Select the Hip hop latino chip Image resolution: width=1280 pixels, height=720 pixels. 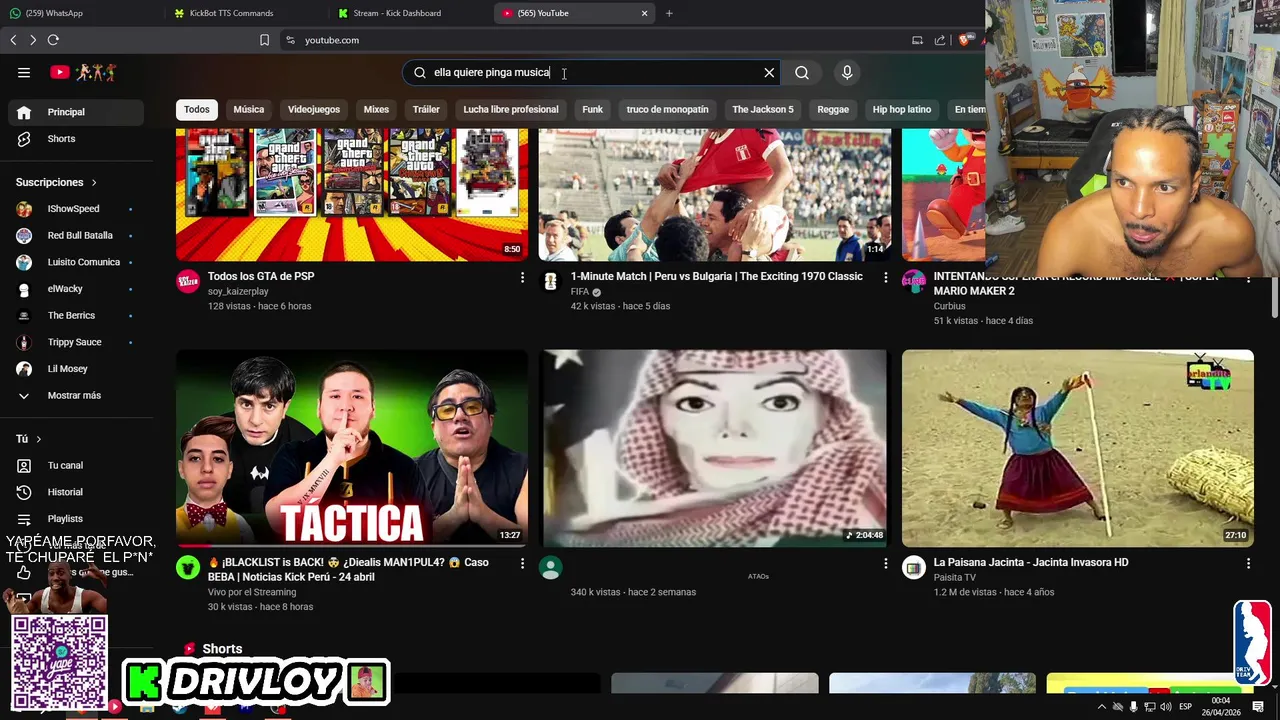pyautogui.click(x=902, y=109)
